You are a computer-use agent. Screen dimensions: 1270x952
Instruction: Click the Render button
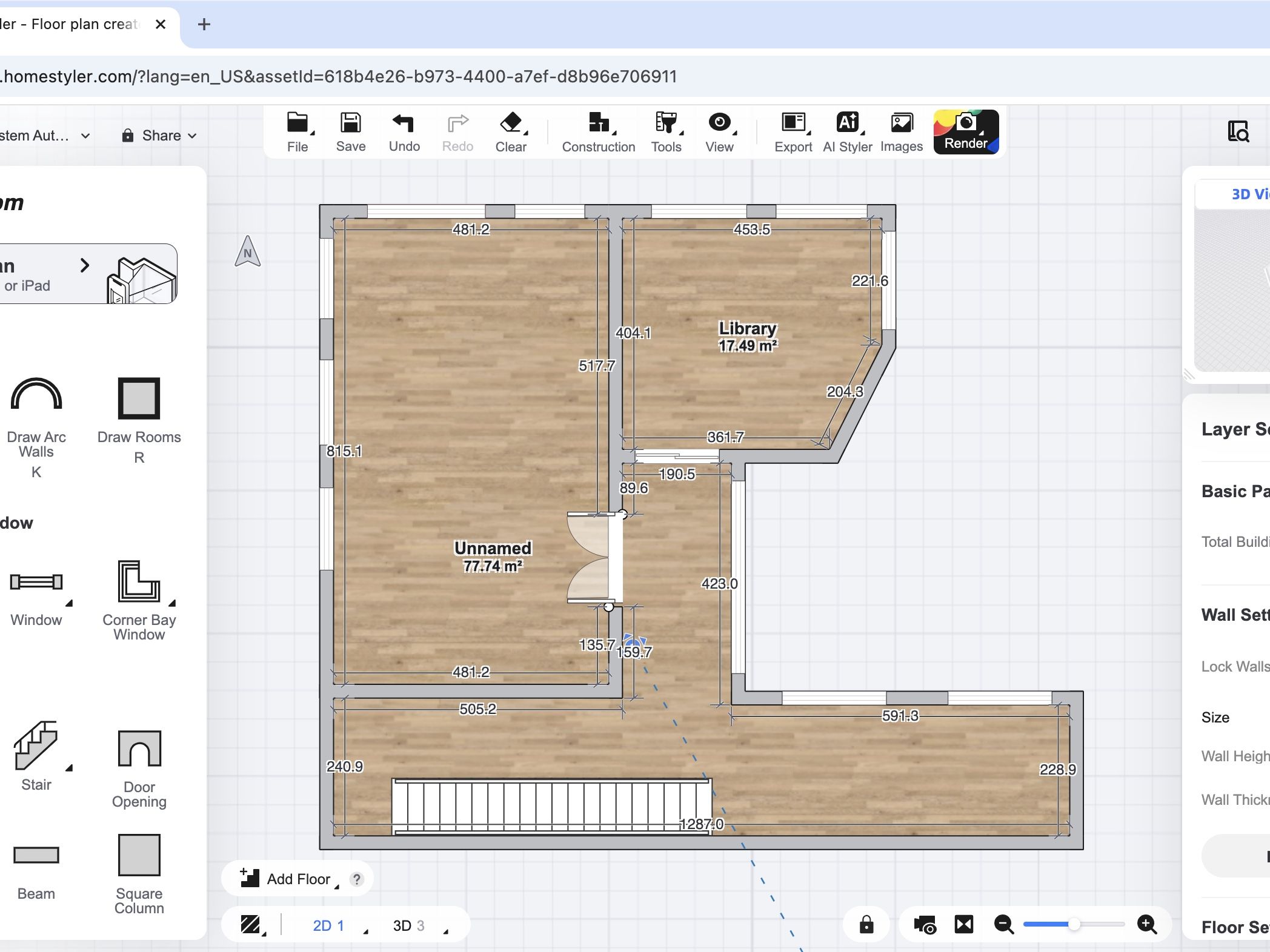966,132
